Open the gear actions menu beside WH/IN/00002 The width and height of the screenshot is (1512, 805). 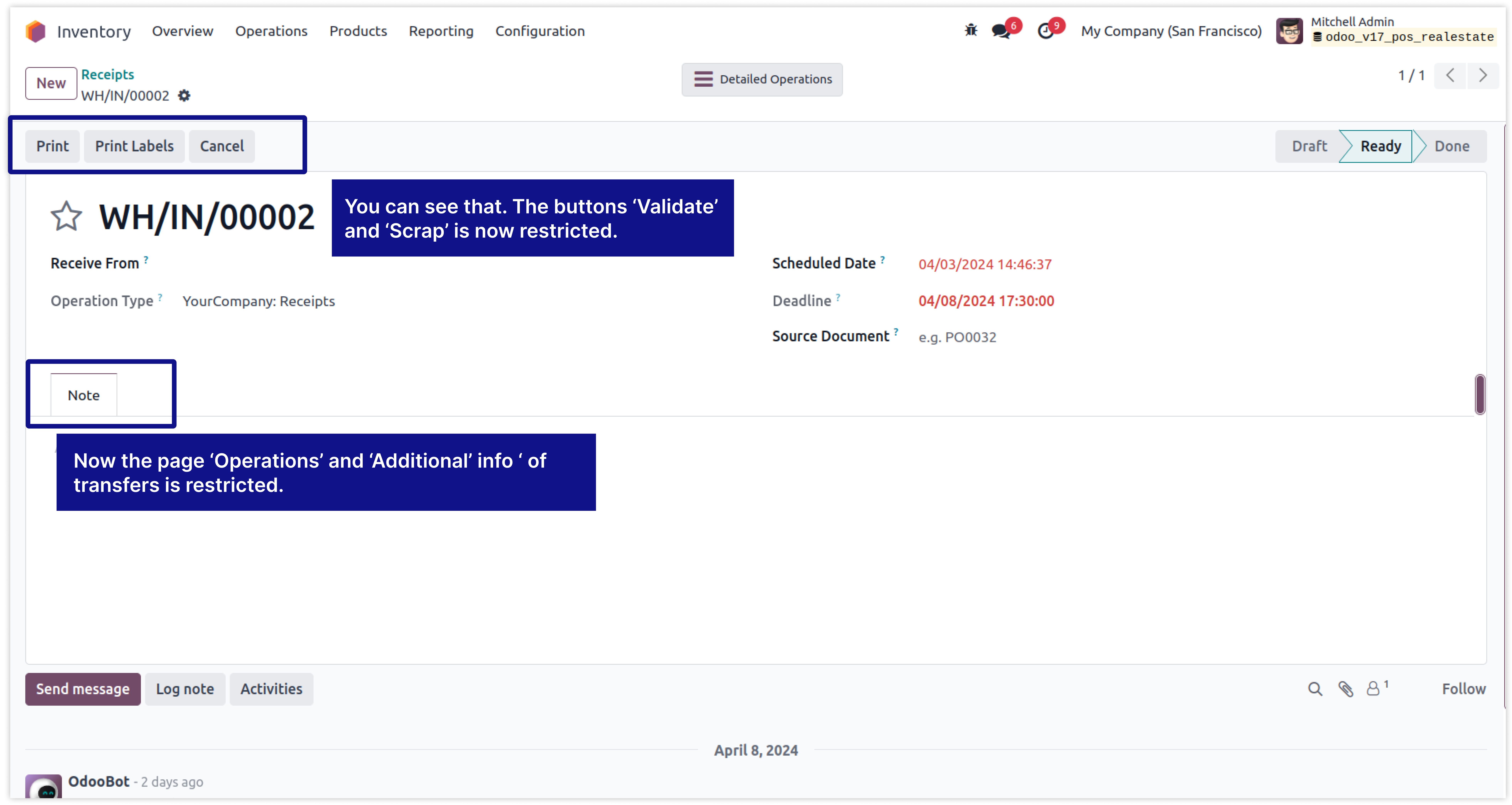pos(184,96)
